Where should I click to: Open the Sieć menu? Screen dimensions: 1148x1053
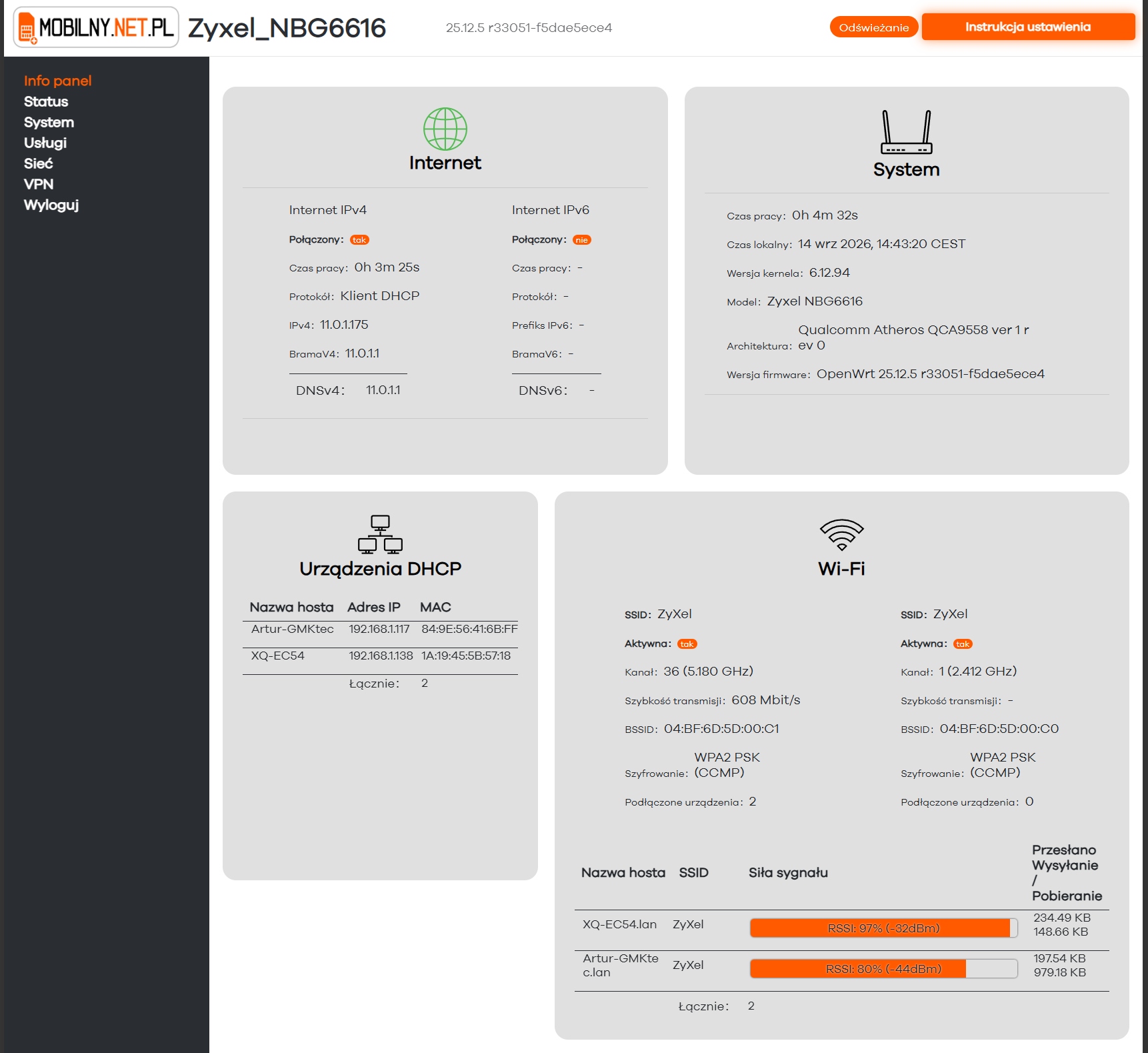(38, 163)
